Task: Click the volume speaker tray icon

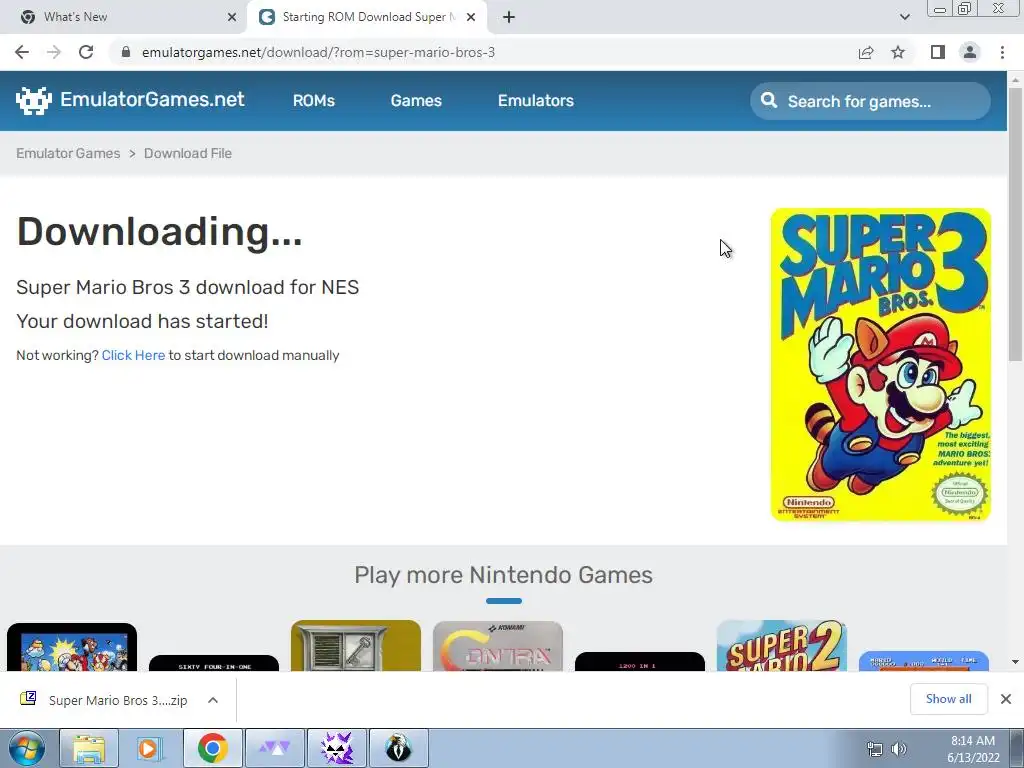Action: tap(899, 749)
